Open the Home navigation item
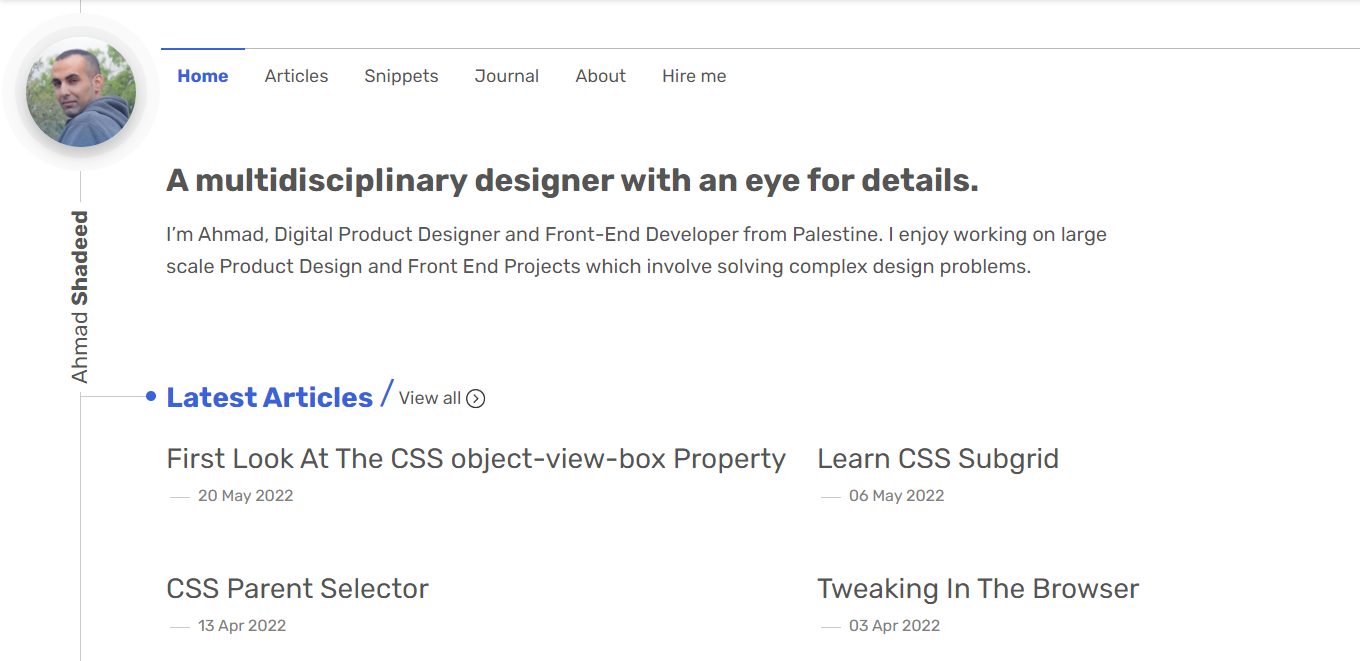 pyautogui.click(x=203, y=76)
